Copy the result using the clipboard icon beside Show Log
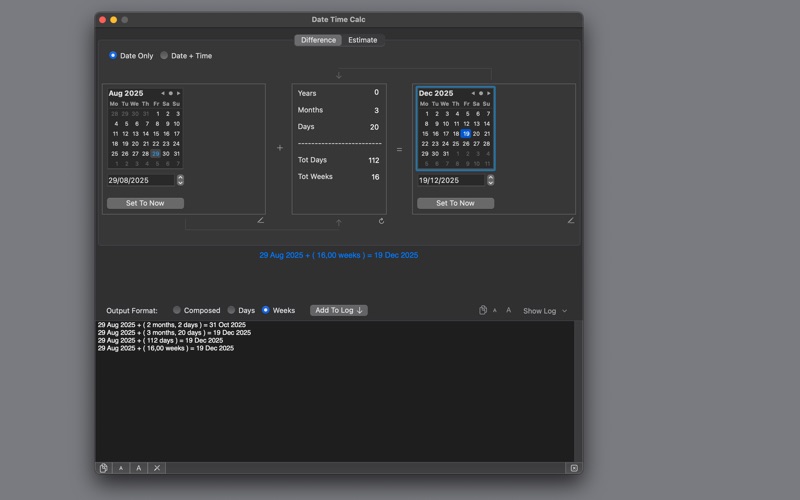 point(483,310)
